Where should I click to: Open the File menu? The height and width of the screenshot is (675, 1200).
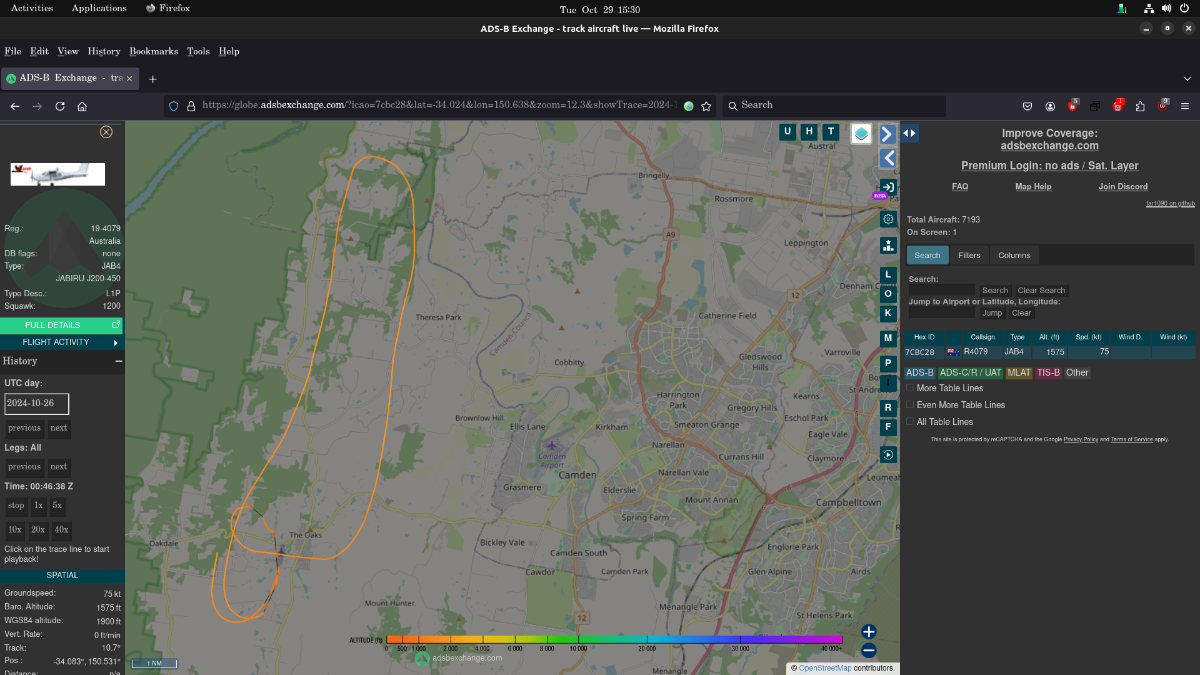tap(12, 51)
